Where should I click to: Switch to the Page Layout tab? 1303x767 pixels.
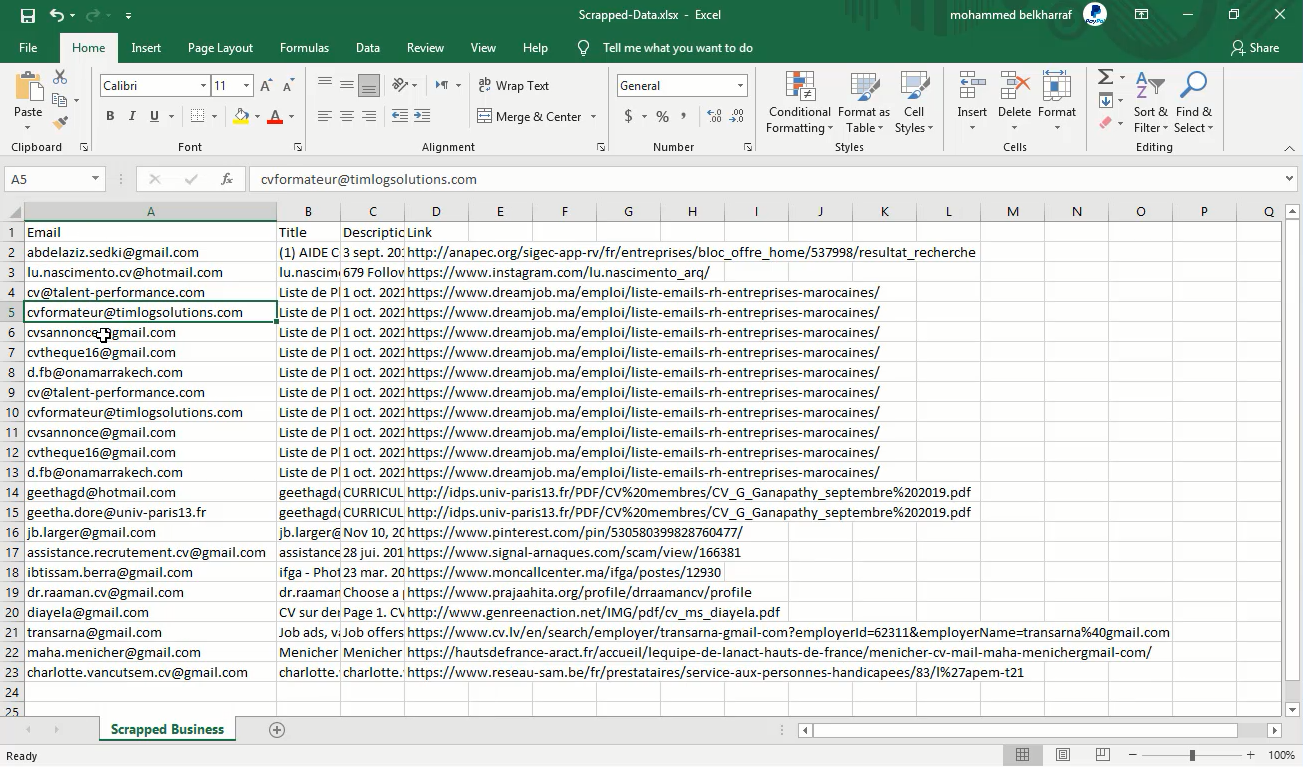[220, 48]
